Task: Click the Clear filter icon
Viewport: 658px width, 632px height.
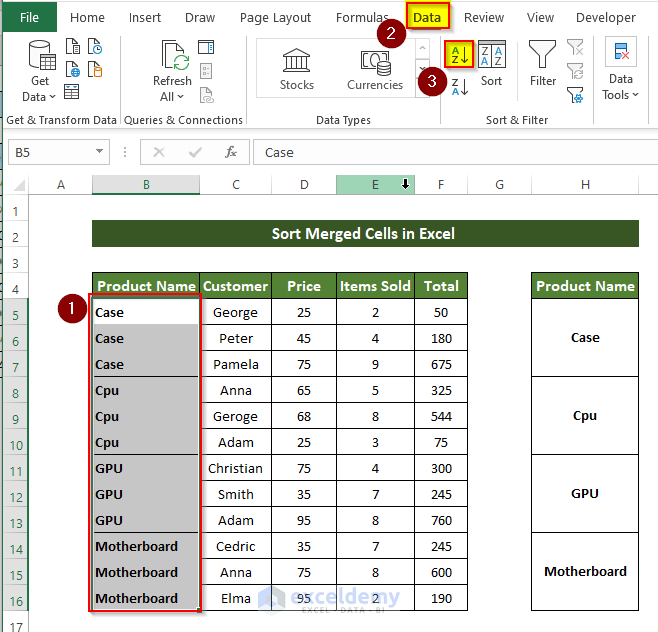Action: pos(575,47)
